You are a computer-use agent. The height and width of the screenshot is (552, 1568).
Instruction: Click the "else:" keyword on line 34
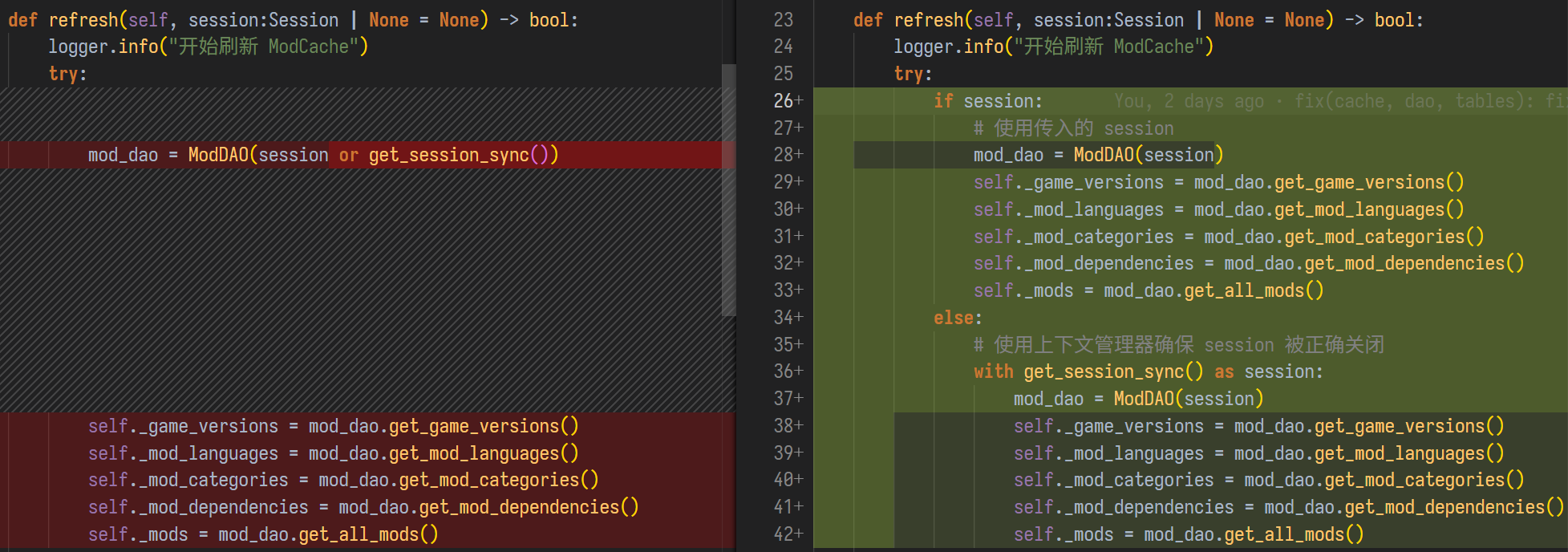pos(957,318)
